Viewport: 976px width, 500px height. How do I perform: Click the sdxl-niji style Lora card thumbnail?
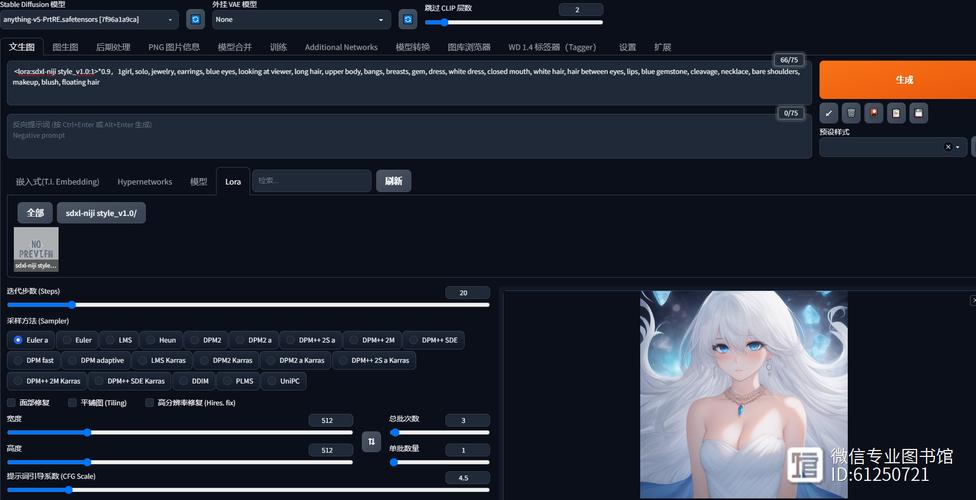point(36,249)
